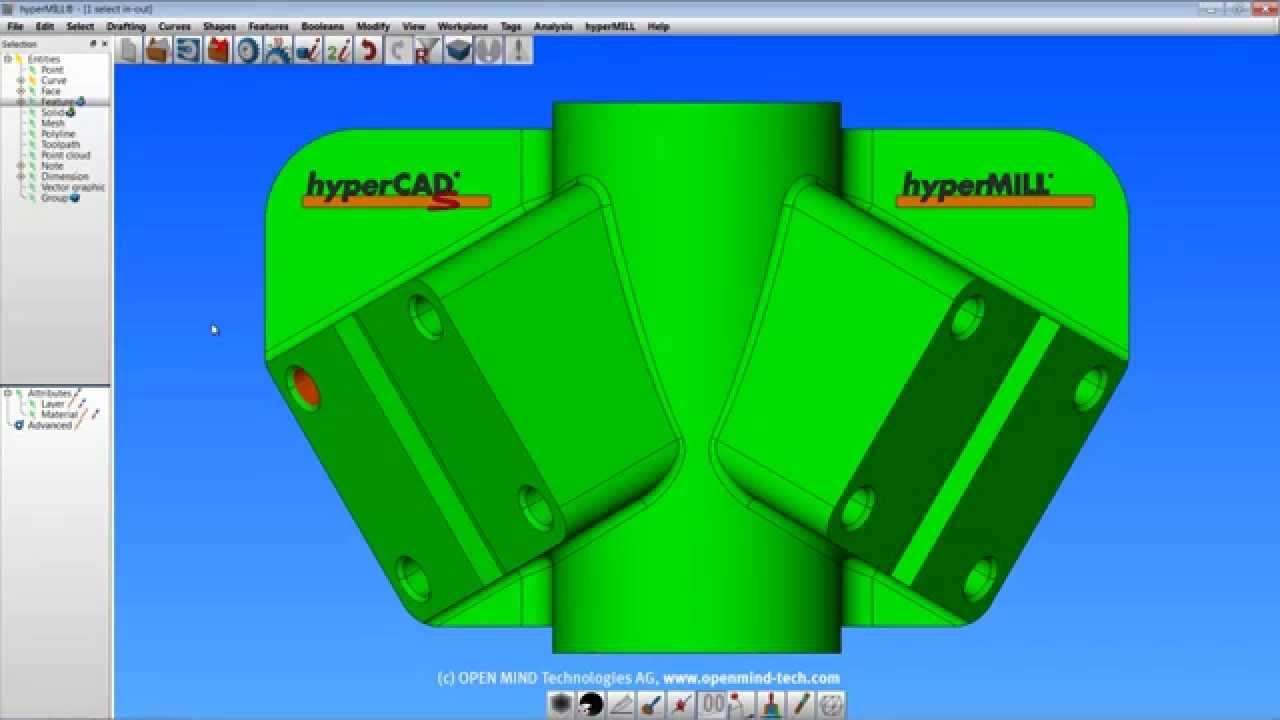
Task: Click the pencil icon in bottom toolbar
Action: 801,704
